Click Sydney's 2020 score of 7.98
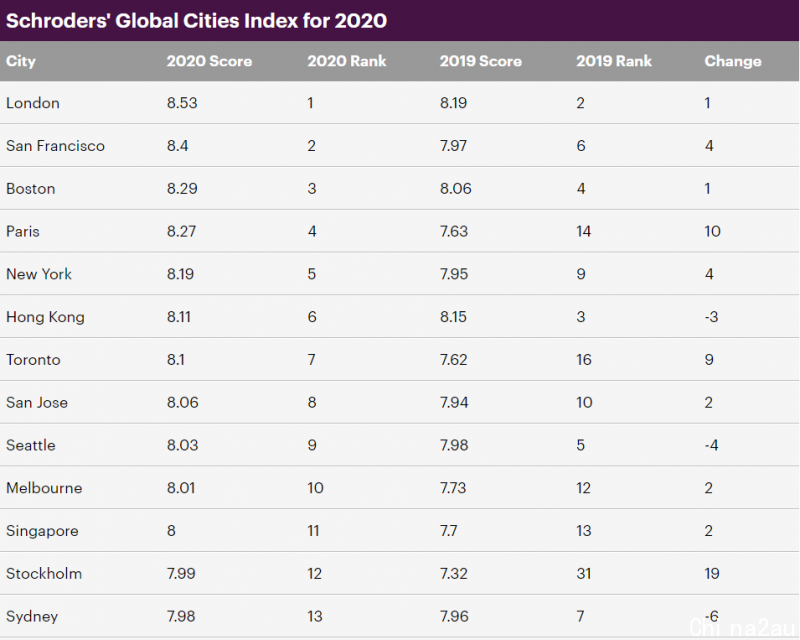Image resolution: width=800 pixels, height=640 pixels. (181, 617)
